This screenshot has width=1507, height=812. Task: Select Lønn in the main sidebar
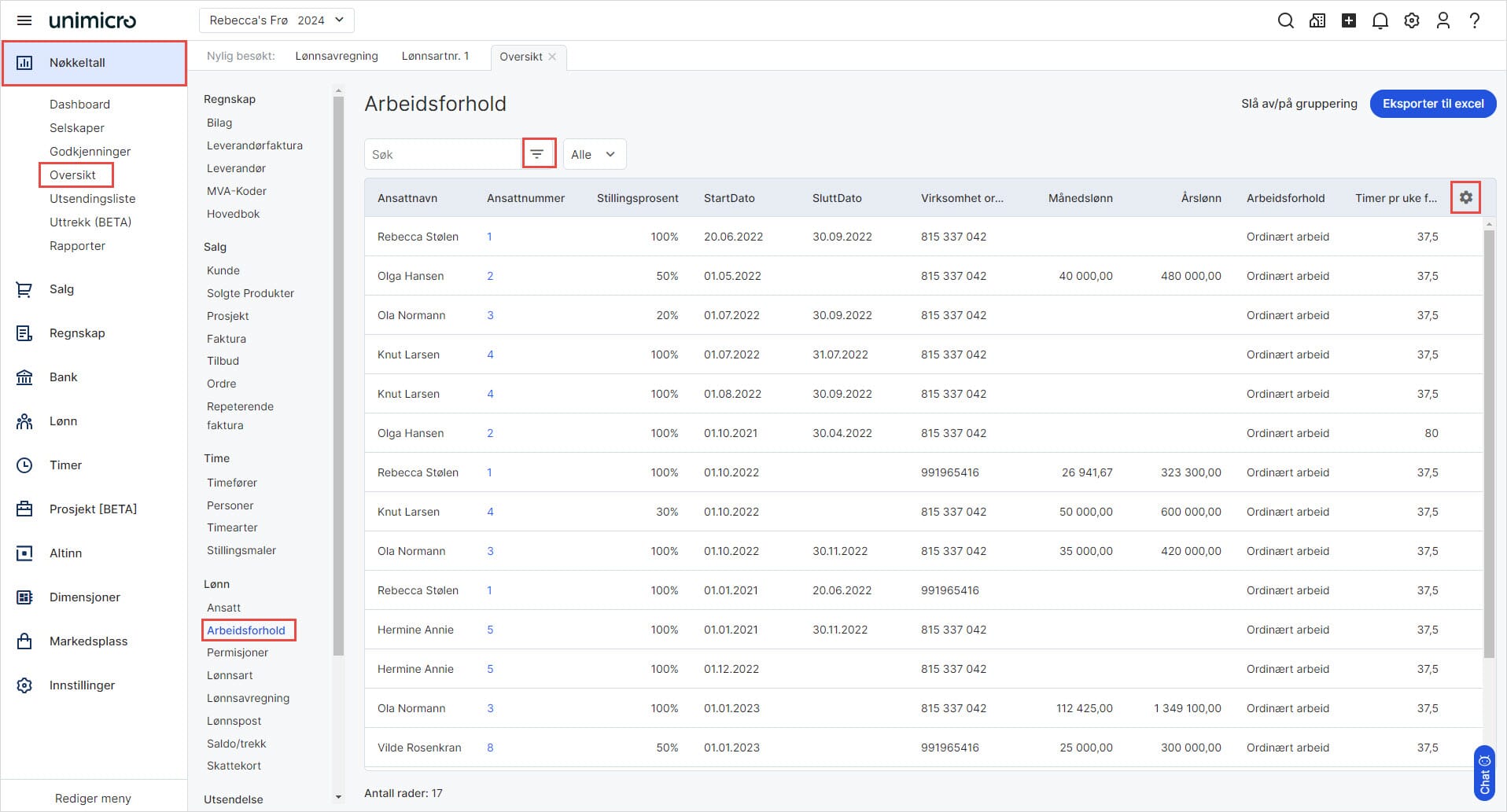pos(63,421)
